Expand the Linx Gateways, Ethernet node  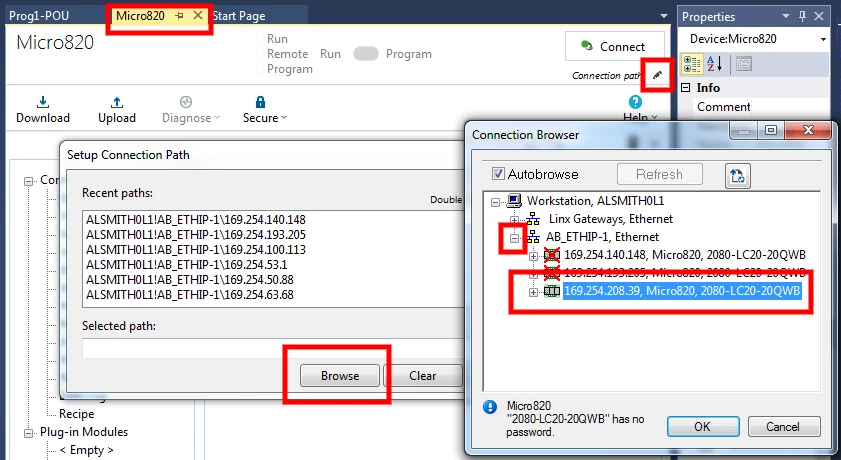(x=514, y=220)
